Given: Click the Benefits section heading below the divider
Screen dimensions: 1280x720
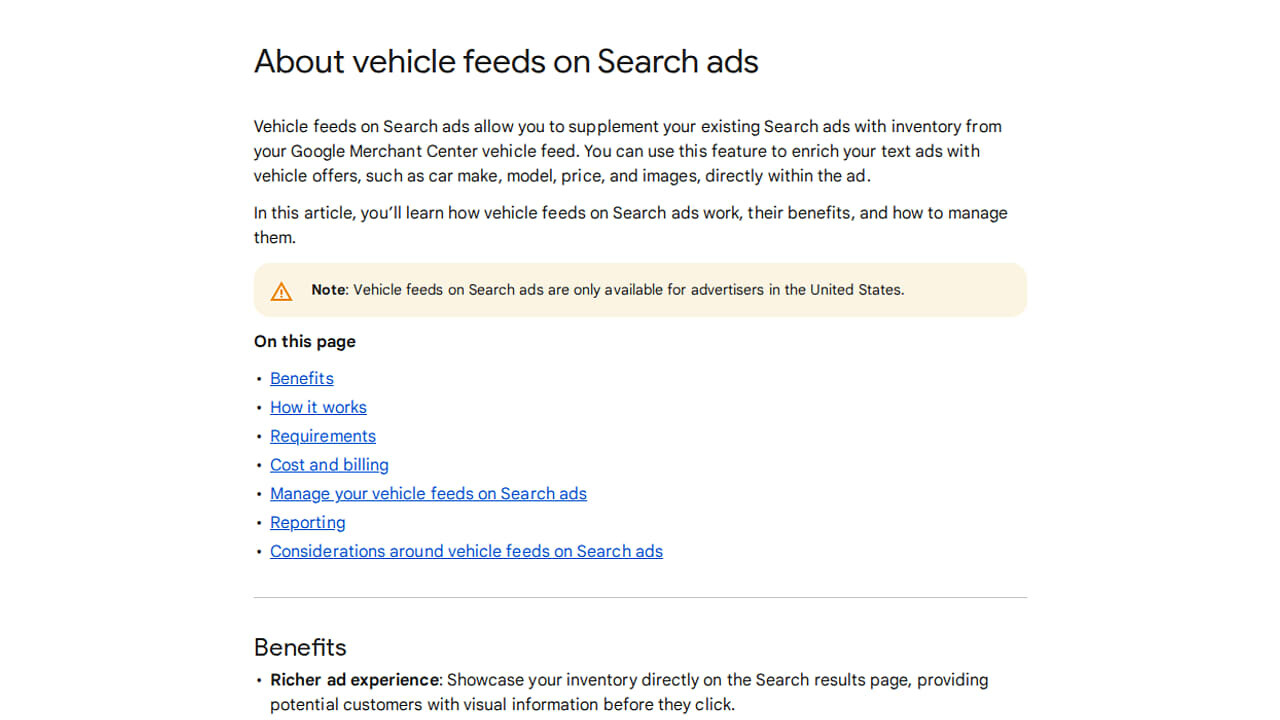Looking at the screenshot, I should pos(300,647).
